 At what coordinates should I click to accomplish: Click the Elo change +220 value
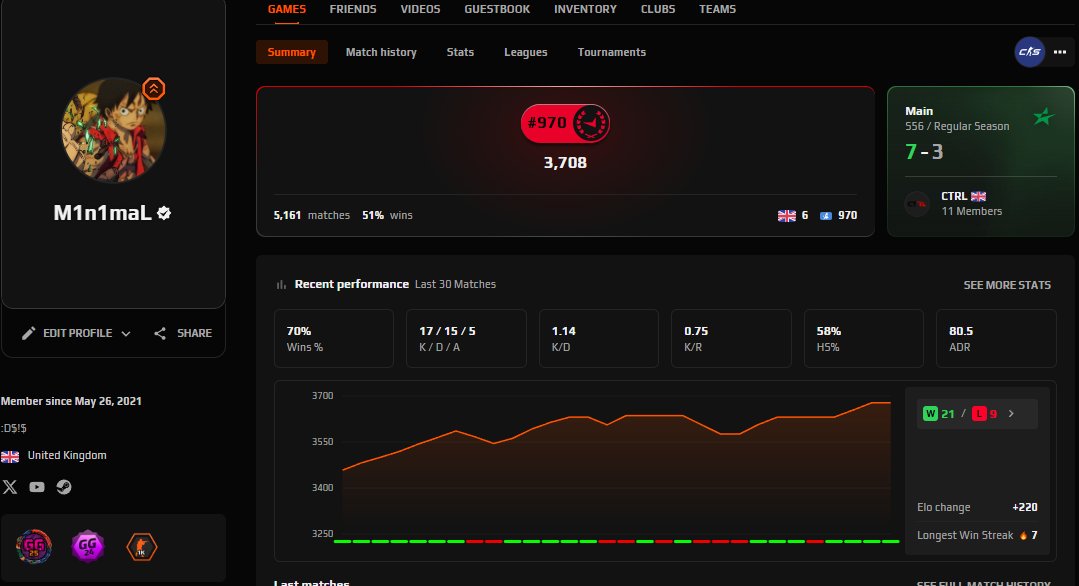pyautogui.click(x=1025, y=507)
